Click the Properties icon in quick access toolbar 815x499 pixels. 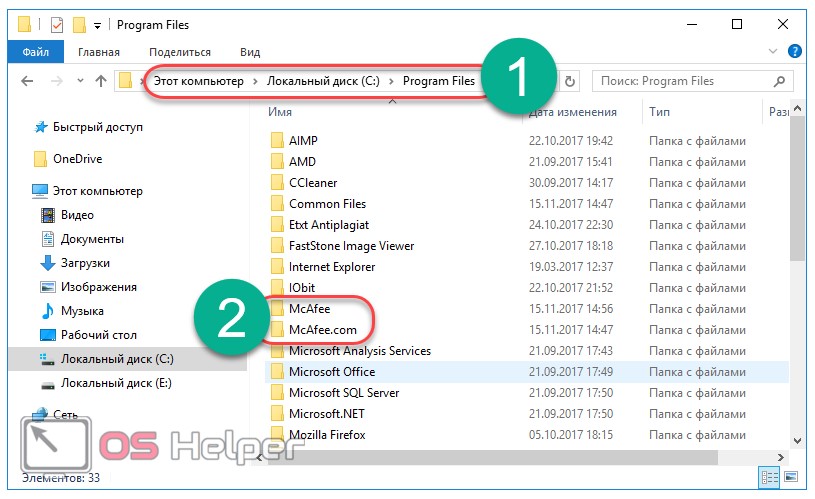56,24
